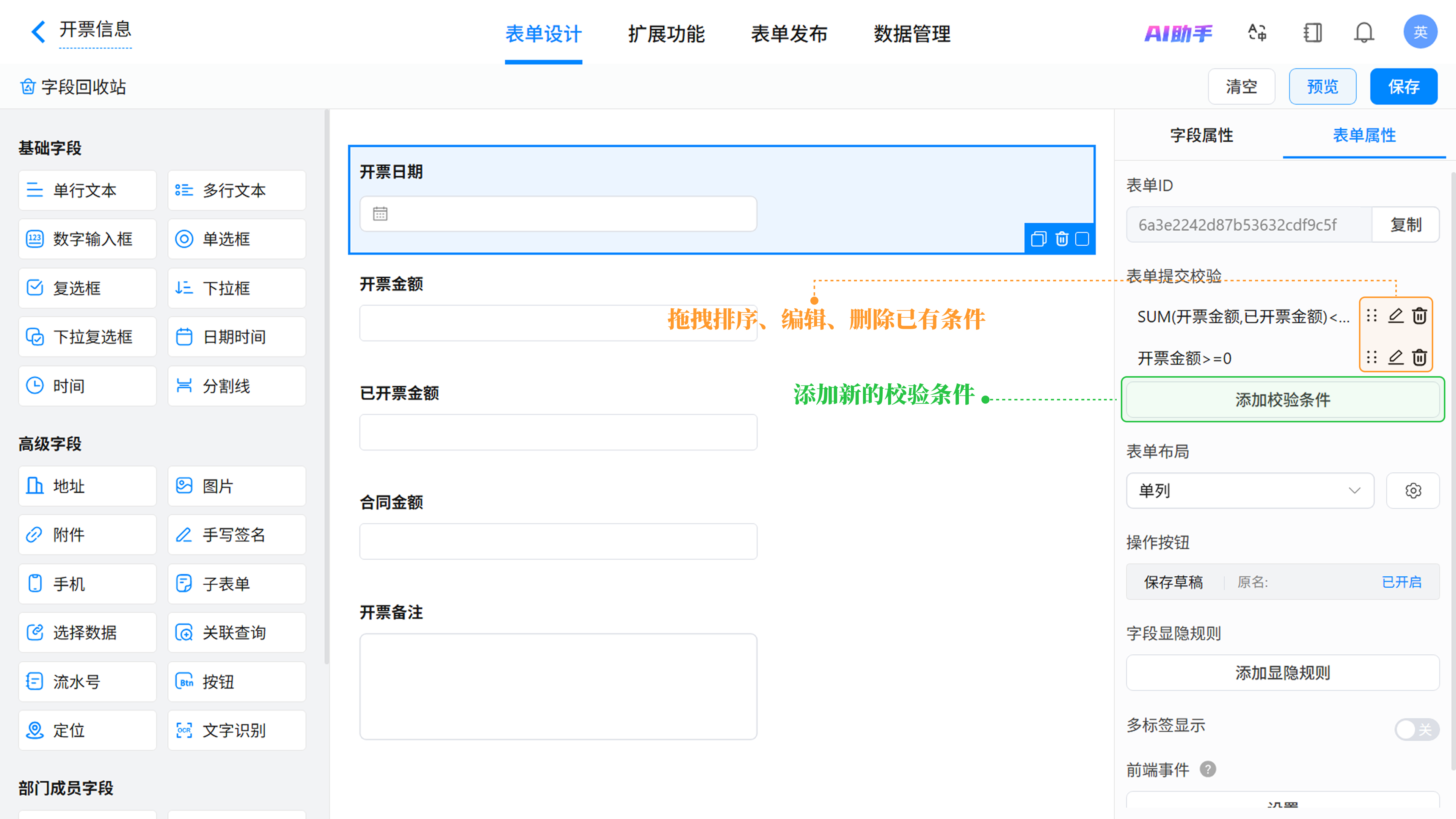Image resolution: width=1456 pixels, height=819 pixels.
Task: Add a 单行文本 field
Action: click(x=88, y=190)
